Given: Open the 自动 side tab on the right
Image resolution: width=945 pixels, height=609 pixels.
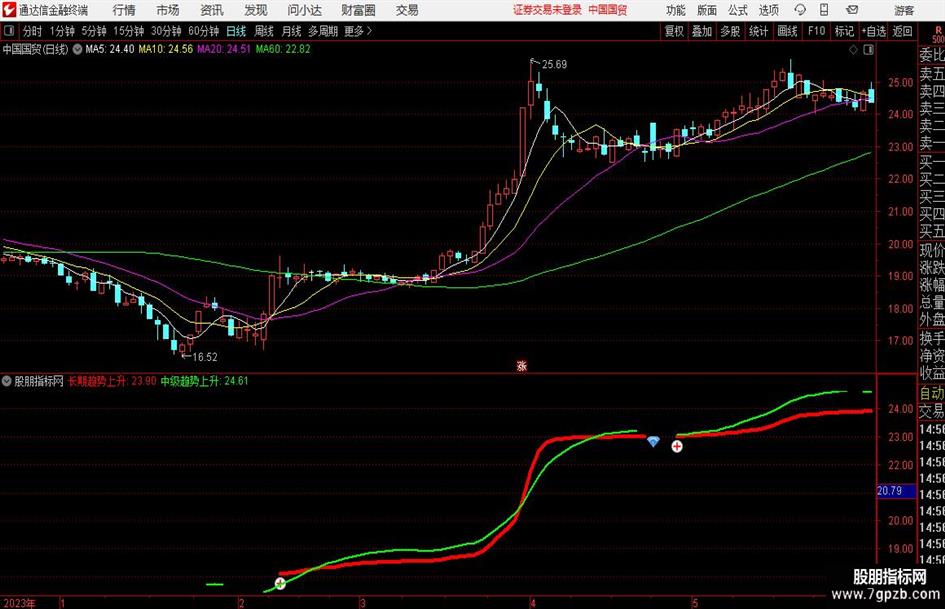Looking at the screenshot, I should 932,393.
